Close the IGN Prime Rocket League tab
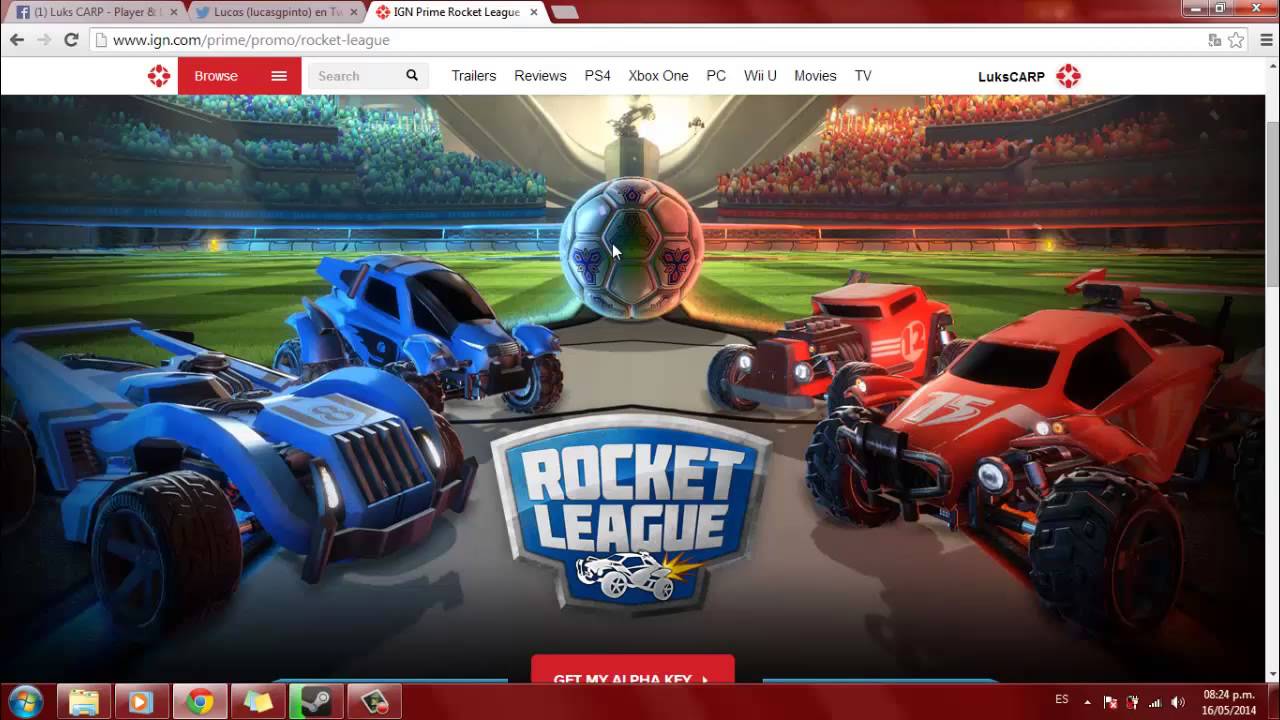Viewport: 1280px width, 720px height. click(533, 12)
